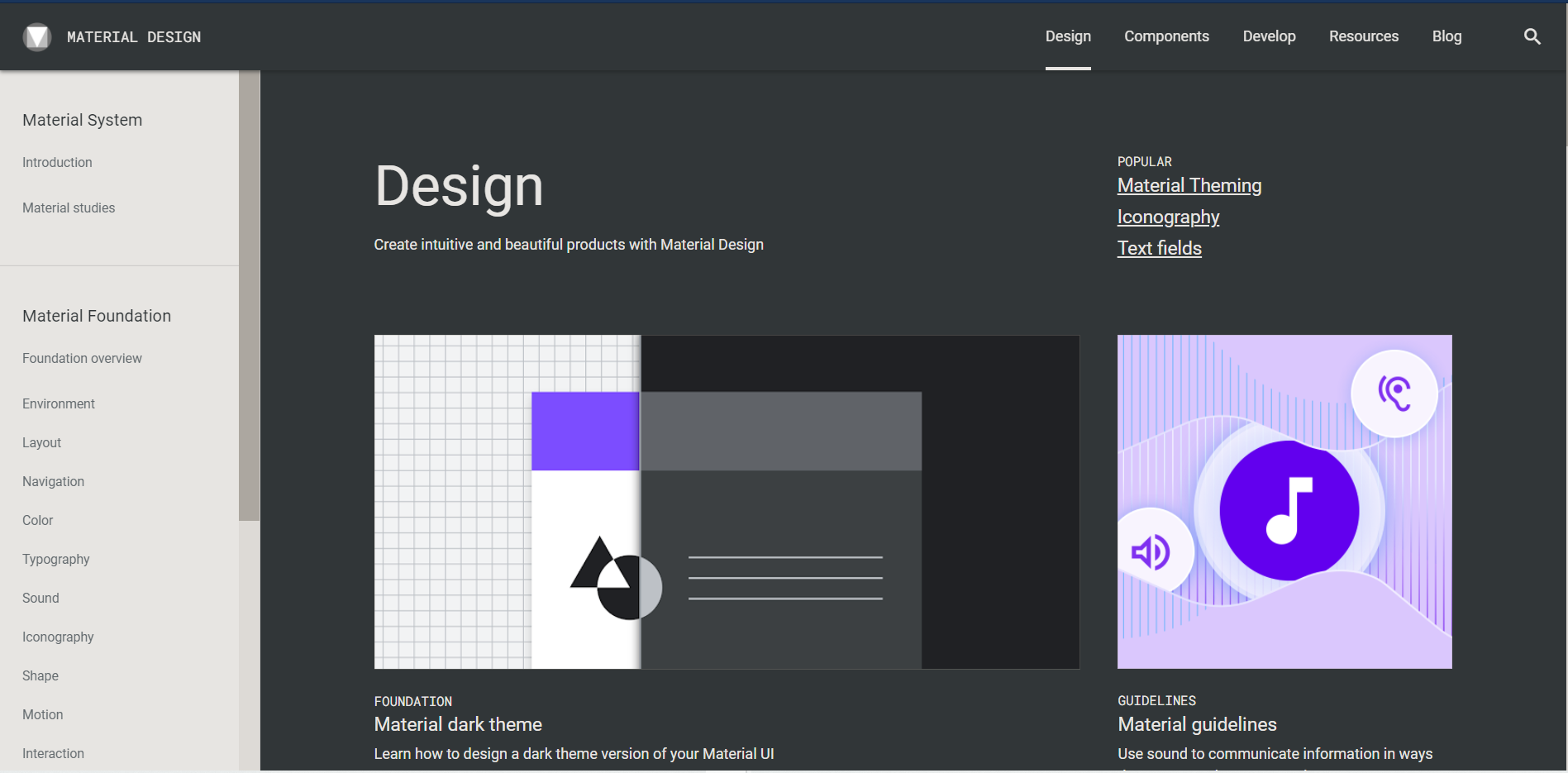Open the Layout section

pos(41,442)
